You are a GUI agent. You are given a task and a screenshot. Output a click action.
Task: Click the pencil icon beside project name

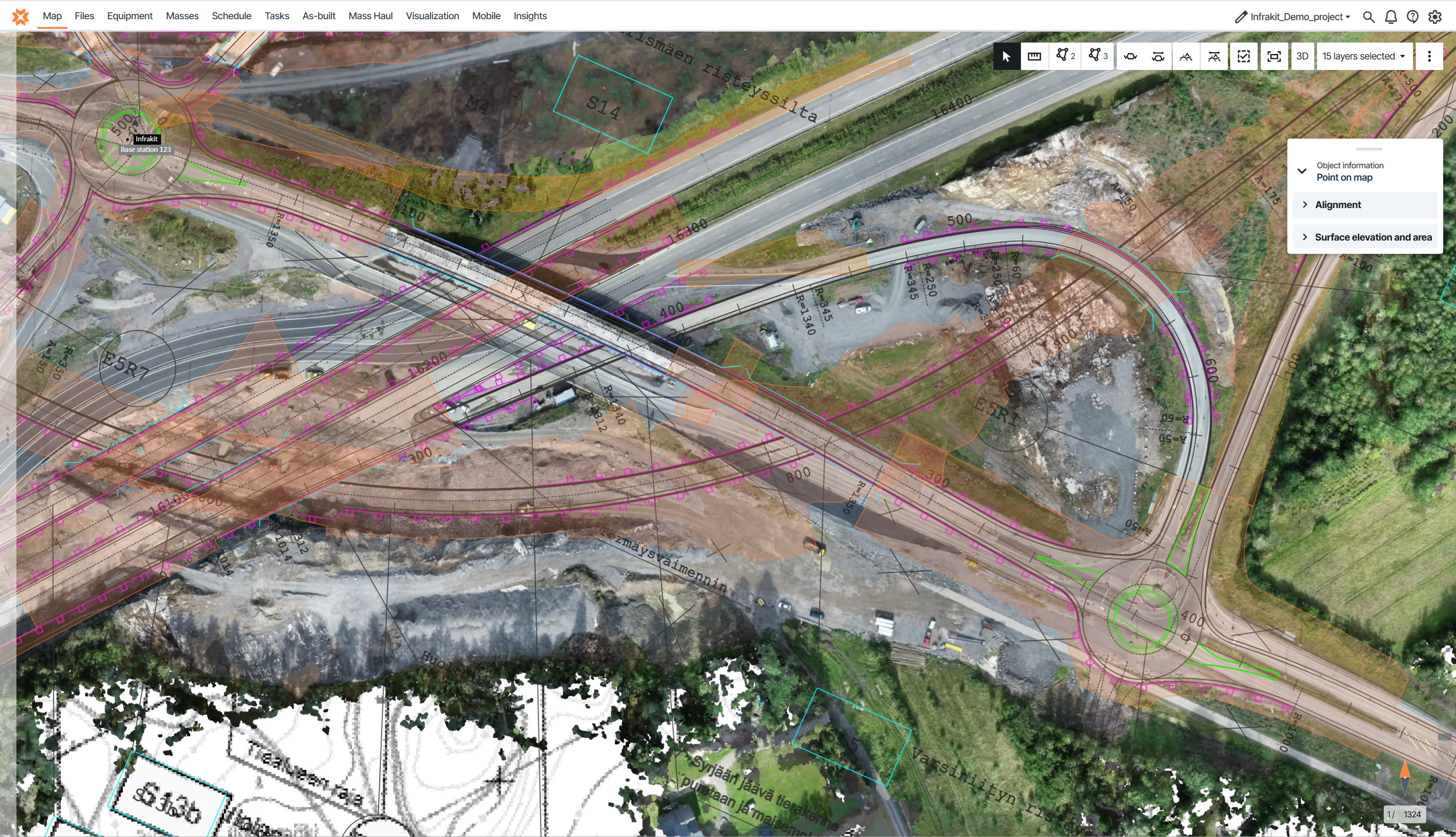(1241, 16)
